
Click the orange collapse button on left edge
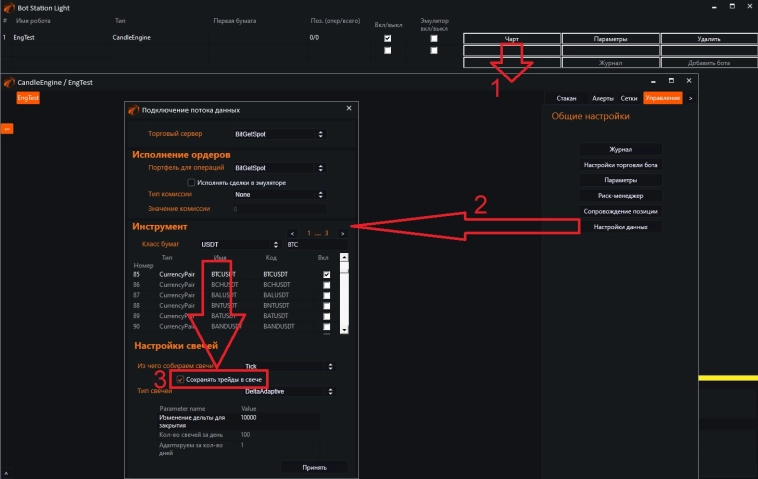coord(5,129)
